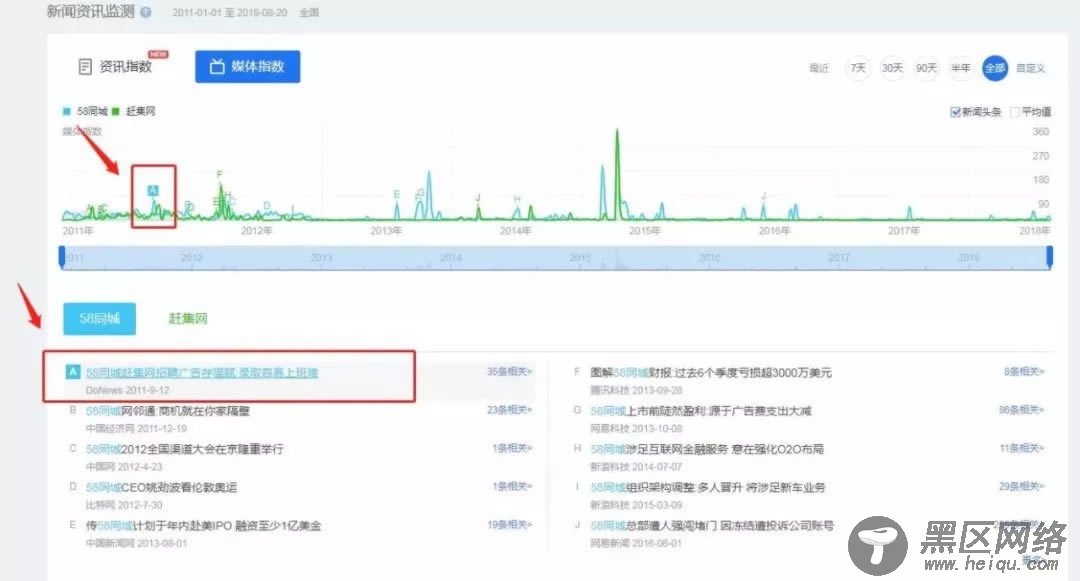Open headline 传58同城计划于年内赴美IPO
This screenshot has height=581, width=1080.
point(203,525)
